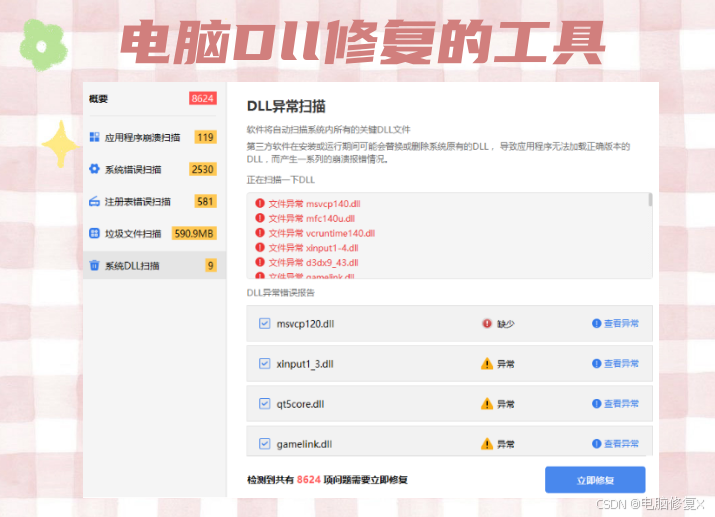Click error icon next to d3dx9_43.dll
Image resolution: width=715 pixels, height=517 pixels.
pos(260,262)
